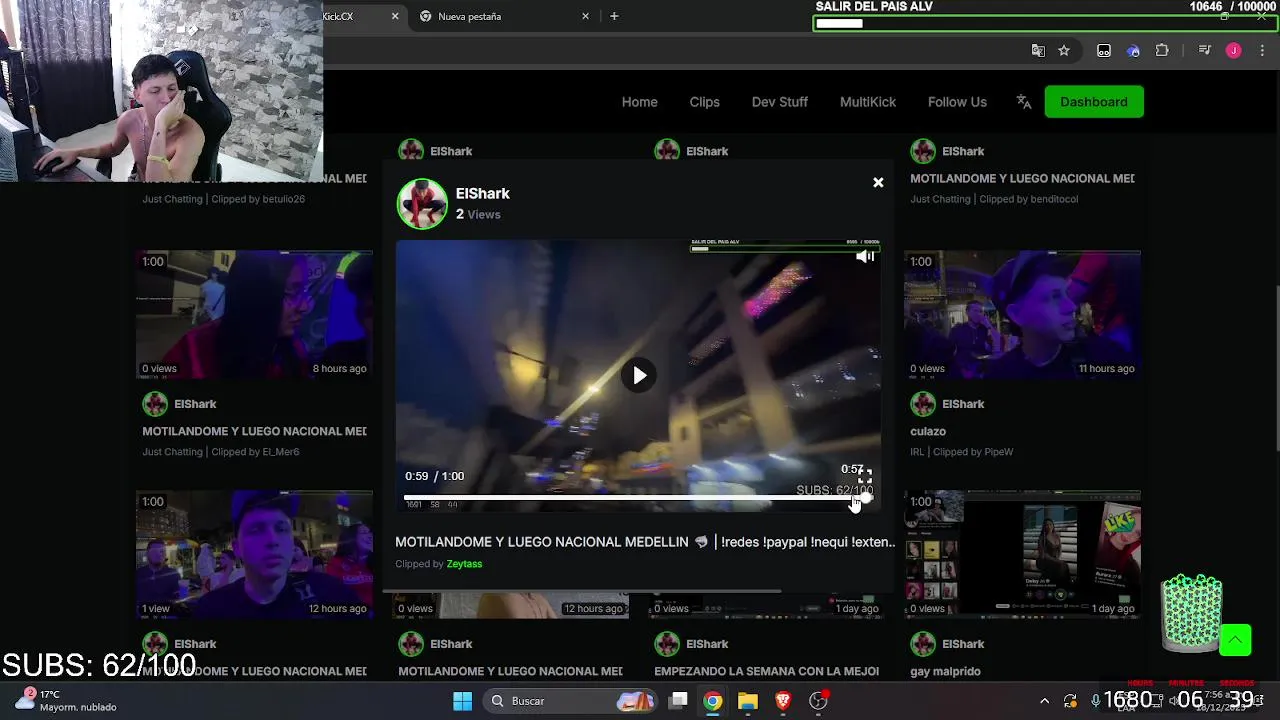
Task: Click the Google Translate page icon
Action: click(x=1038, y=51)
